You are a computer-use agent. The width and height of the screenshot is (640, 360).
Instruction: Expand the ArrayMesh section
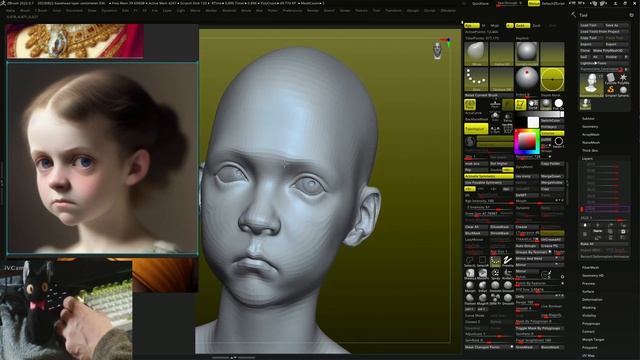590,134
